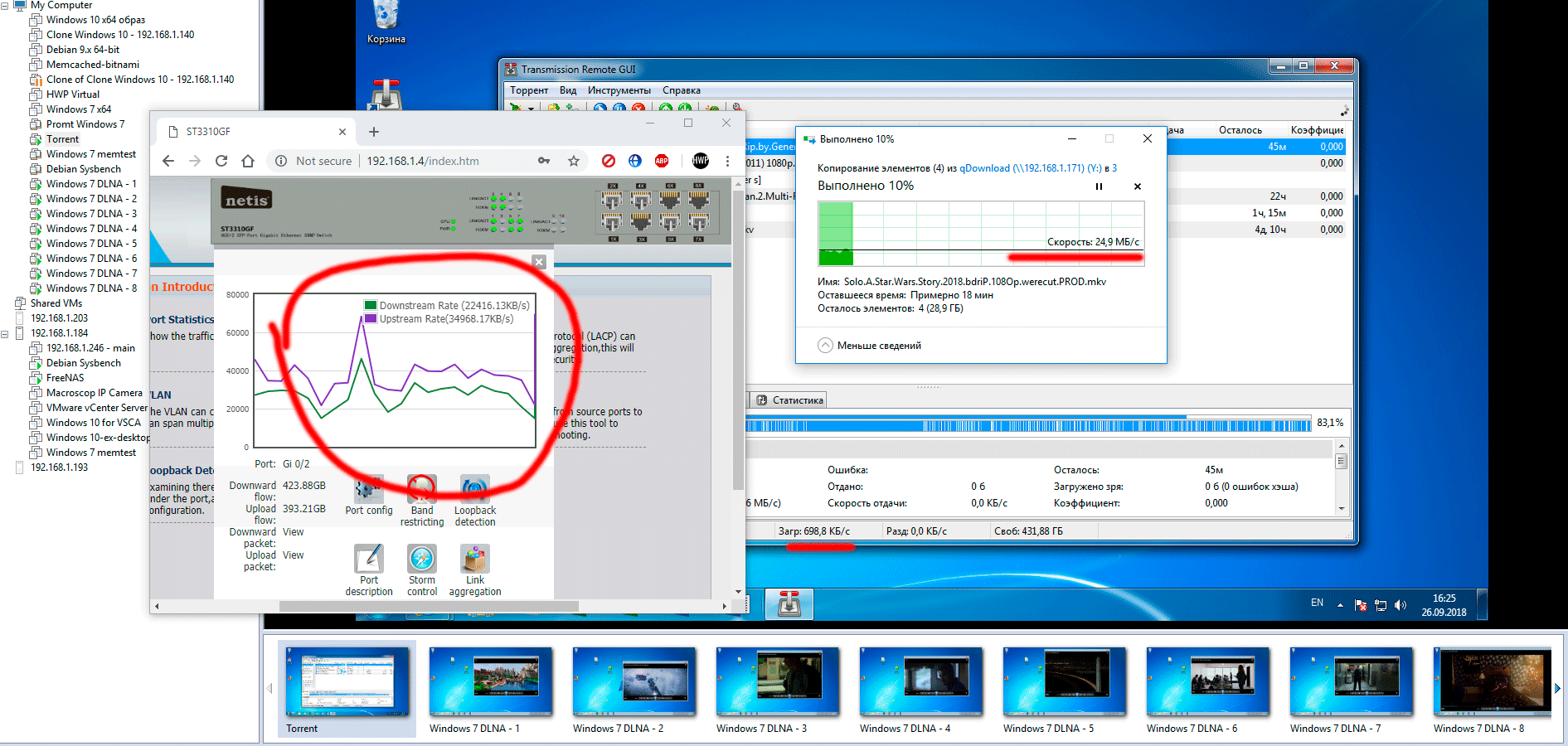Screen dimensions: 1568x746
Task: Select FreeNAS virtual machine in tree
Action: pyautogui.click(x=65, y=378)
